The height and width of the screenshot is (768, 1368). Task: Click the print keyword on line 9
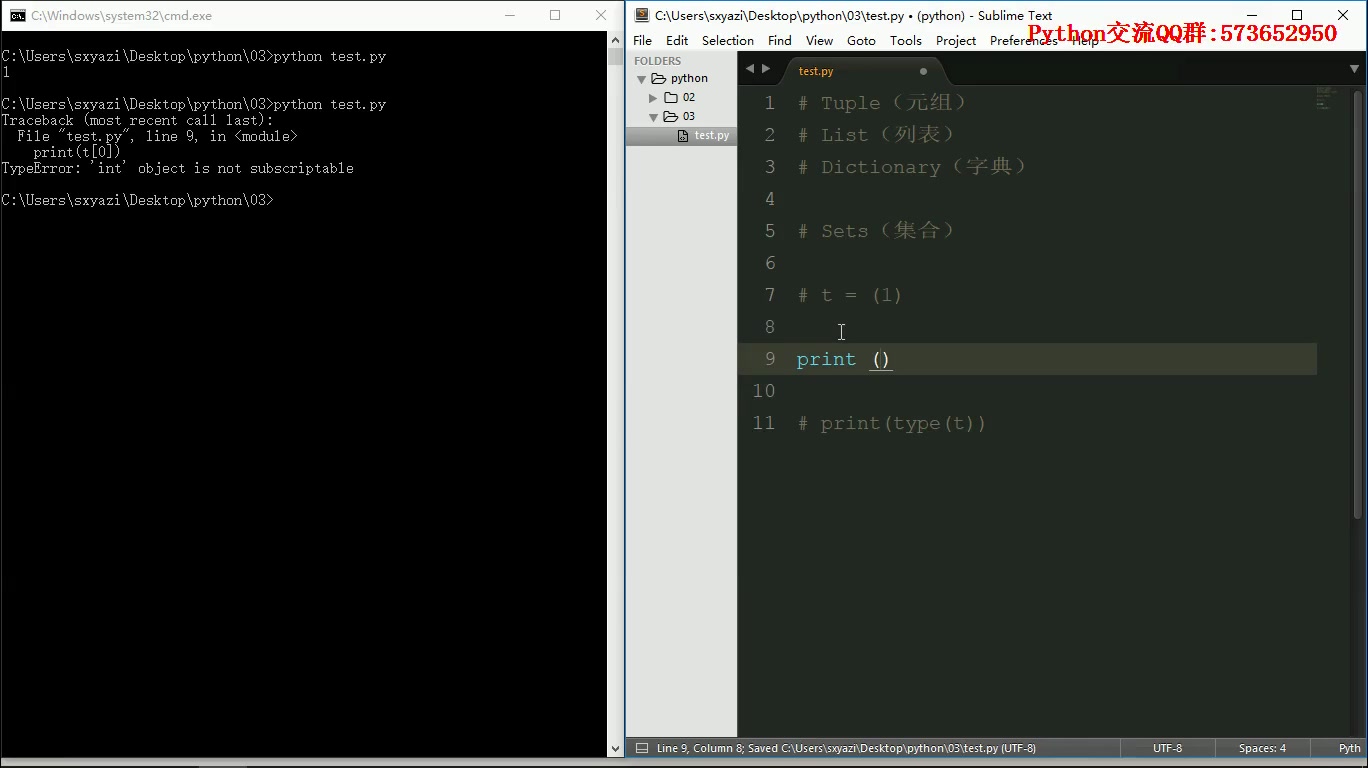826,359
